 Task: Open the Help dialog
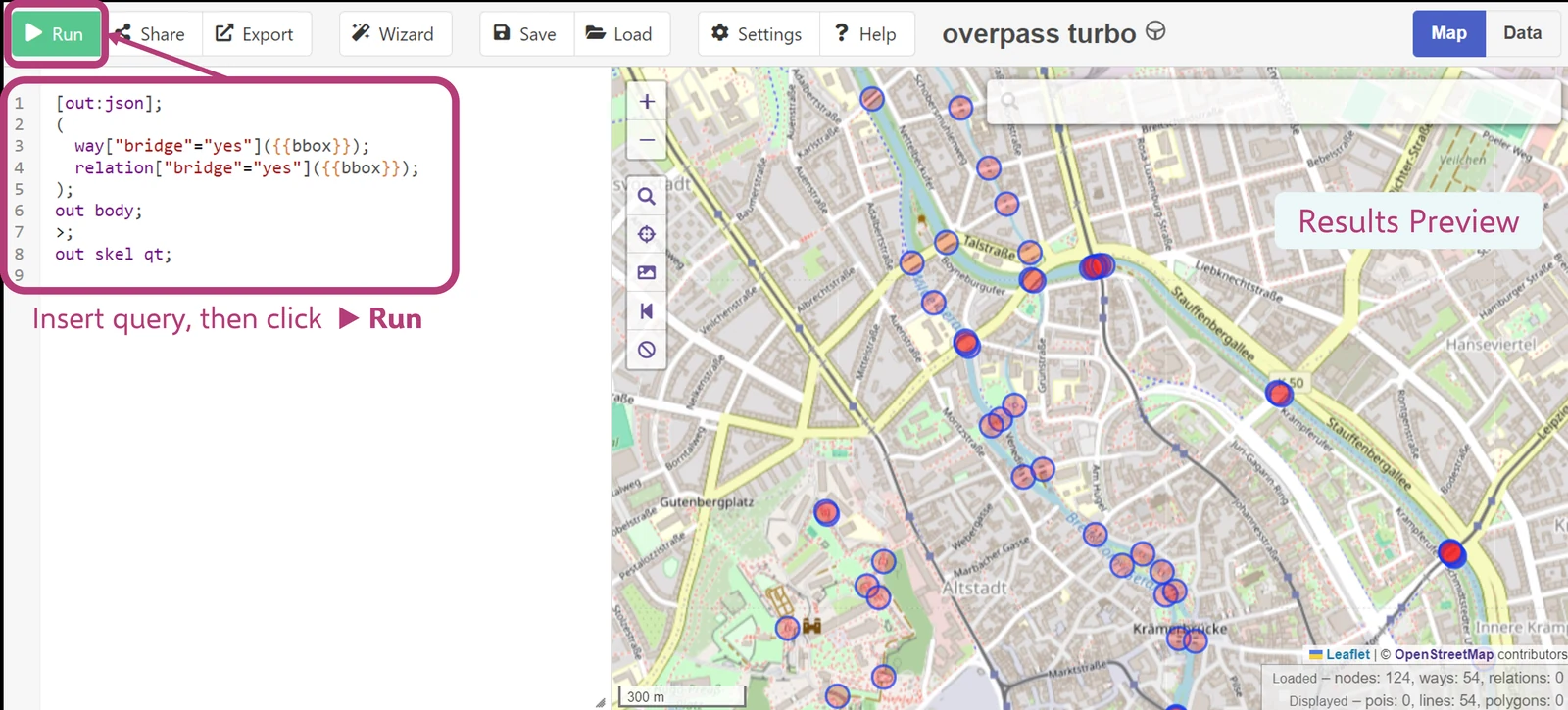pyautogui.click(x=866, y=34)
